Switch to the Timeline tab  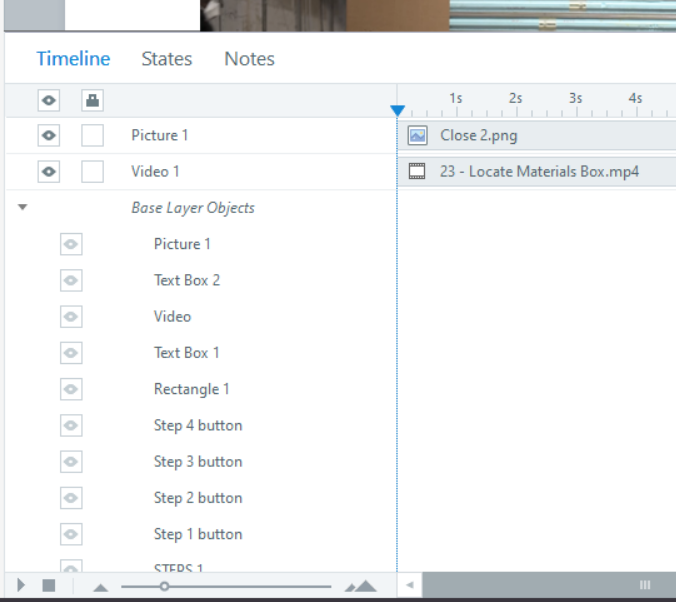pos(73,59)
